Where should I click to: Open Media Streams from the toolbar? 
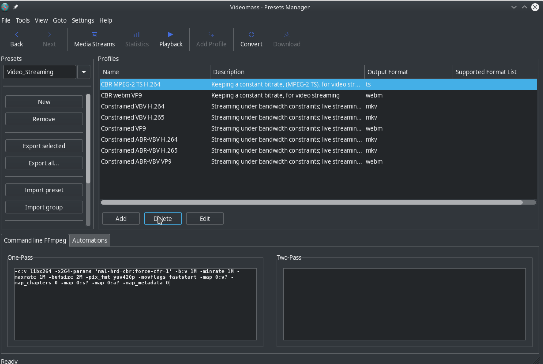(x=94, y=39)
